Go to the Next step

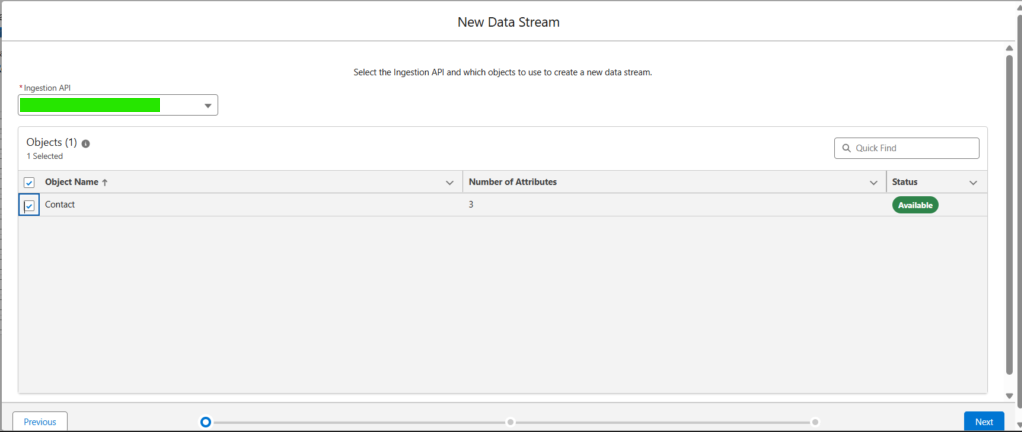pyautogui.click(x=984, y=422)
